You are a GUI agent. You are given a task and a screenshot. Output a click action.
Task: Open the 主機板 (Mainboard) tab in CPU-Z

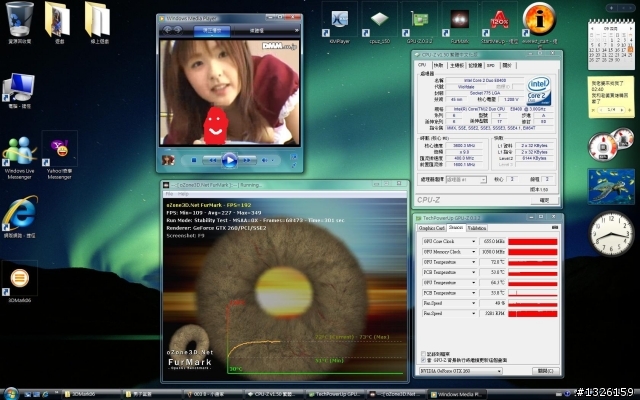[x=456, y=65]
